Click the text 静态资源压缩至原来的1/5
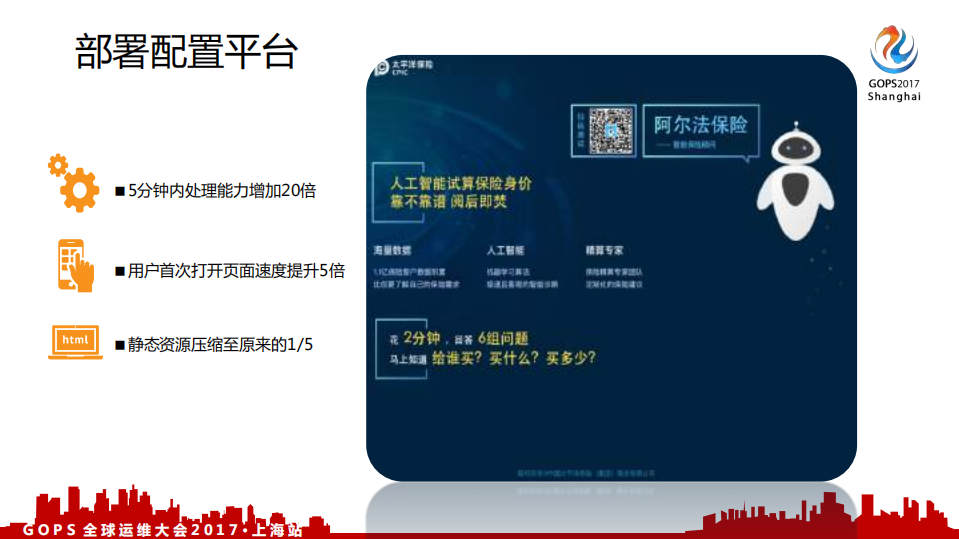Viewport: 959px width, 539px height. point(220,344)
